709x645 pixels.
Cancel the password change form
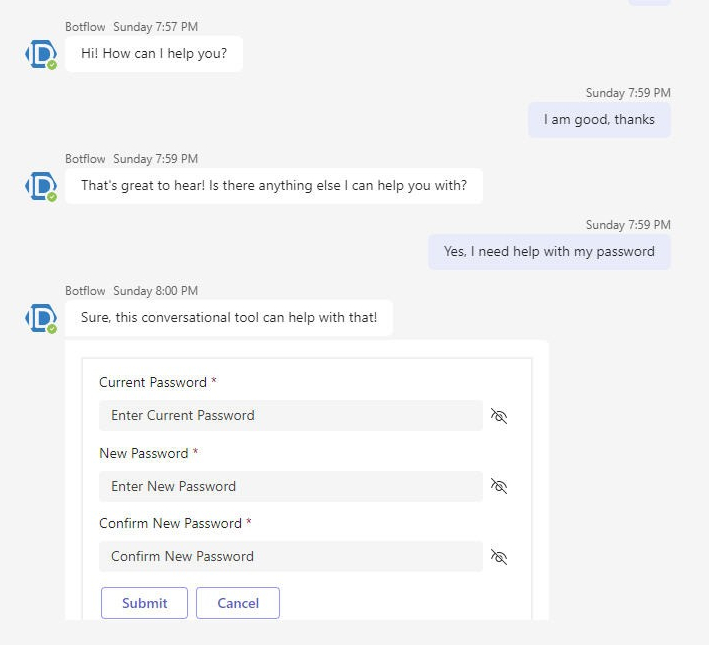coord(238,603)
